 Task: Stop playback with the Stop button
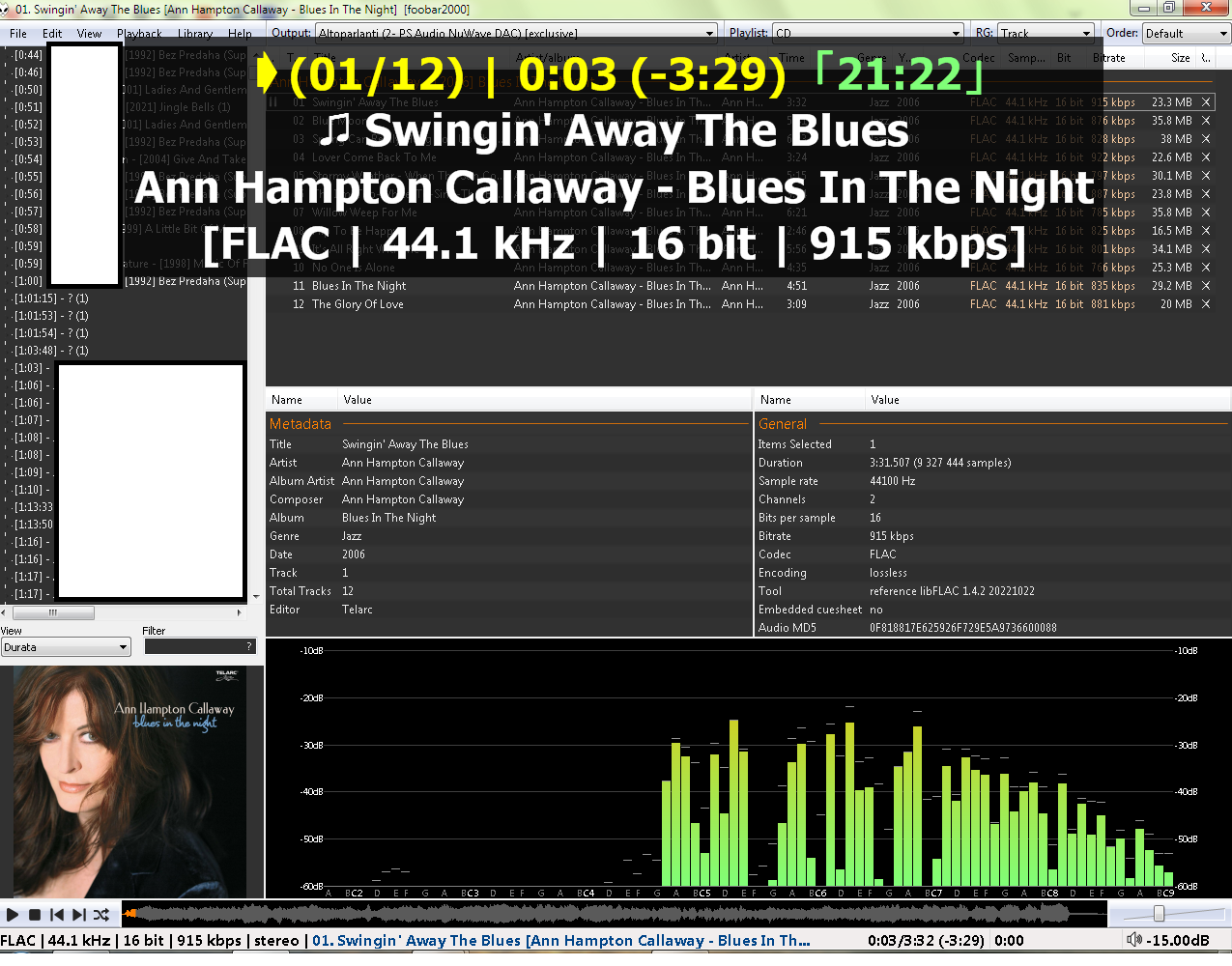pyautogui.click(x=35, y=914)
